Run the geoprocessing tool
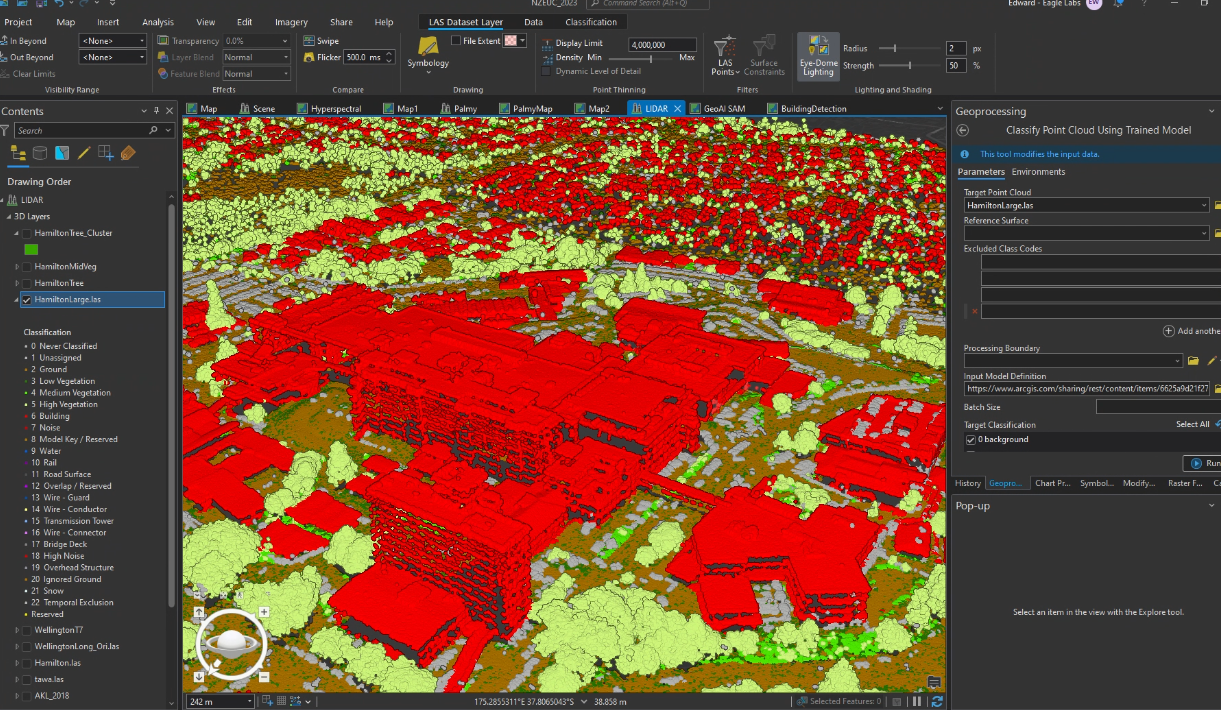1221x710 pixels. [1203, 463]
